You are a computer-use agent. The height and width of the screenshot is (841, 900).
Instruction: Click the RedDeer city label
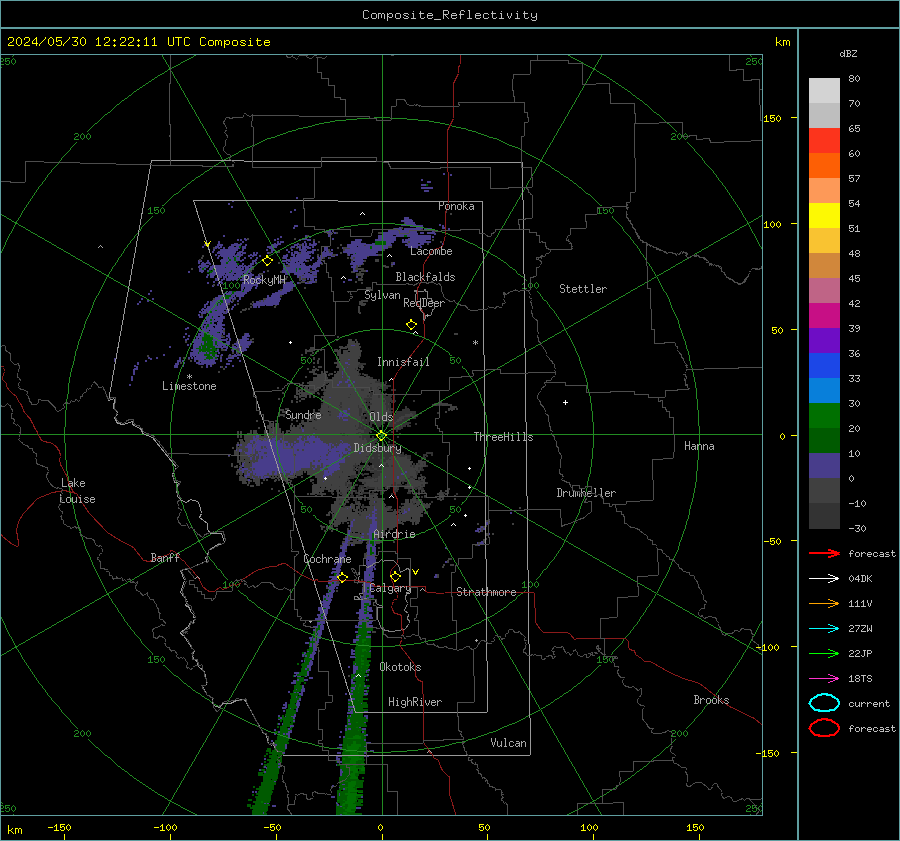pos(424,303)
